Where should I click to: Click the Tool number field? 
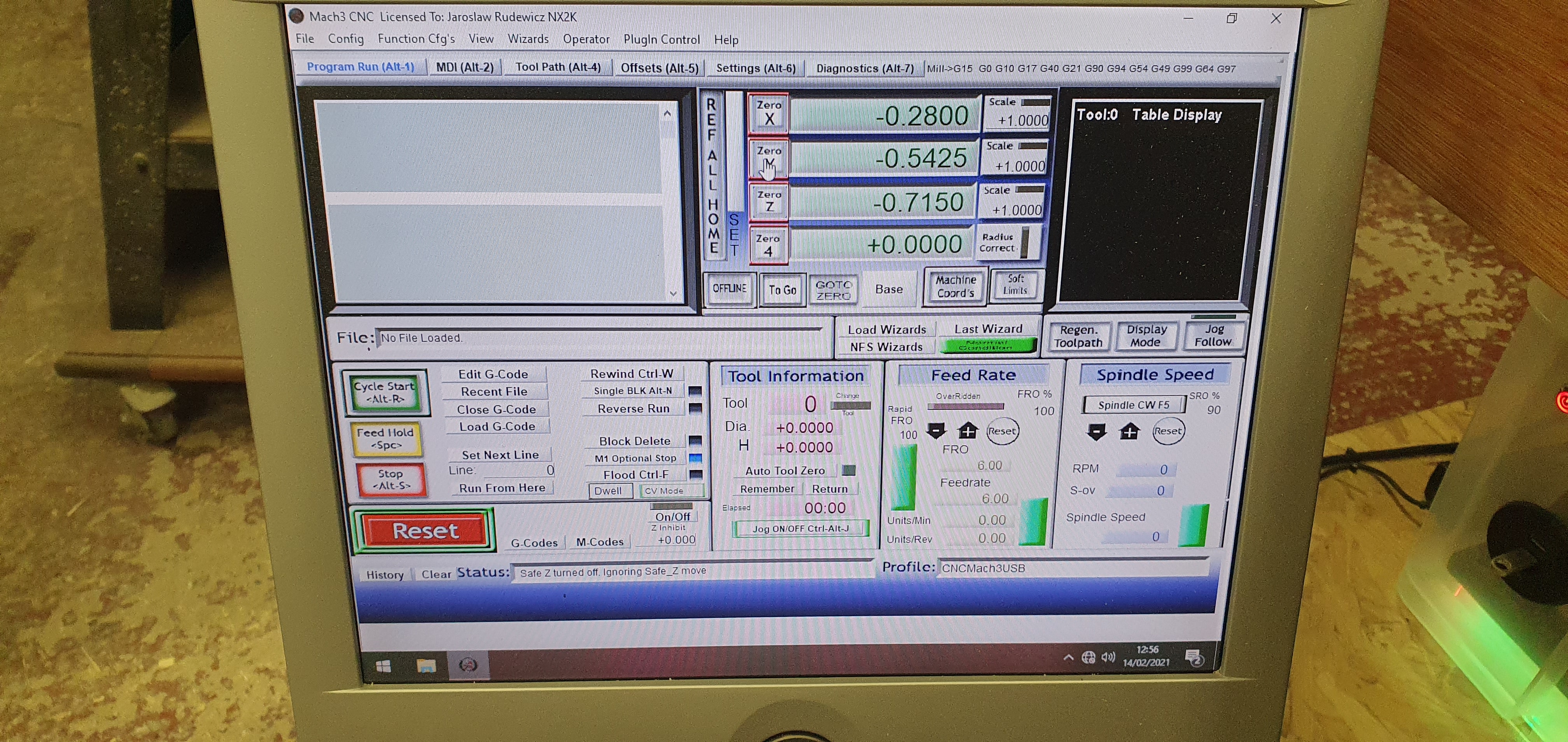[796, 404]
